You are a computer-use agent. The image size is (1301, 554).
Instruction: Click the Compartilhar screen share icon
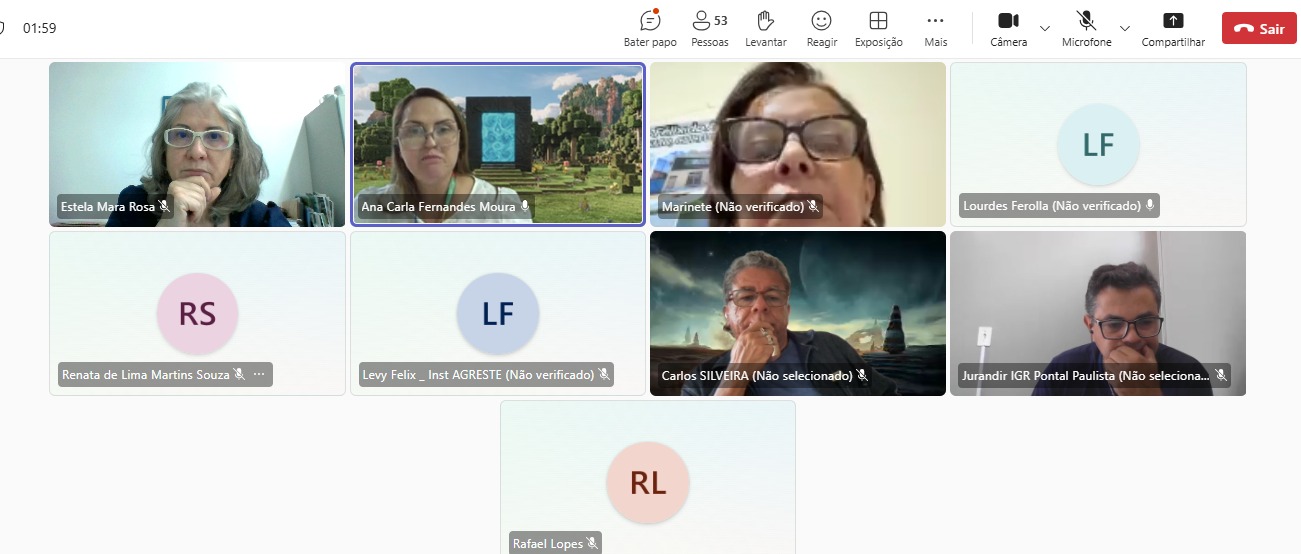(x=1173, y=28)
